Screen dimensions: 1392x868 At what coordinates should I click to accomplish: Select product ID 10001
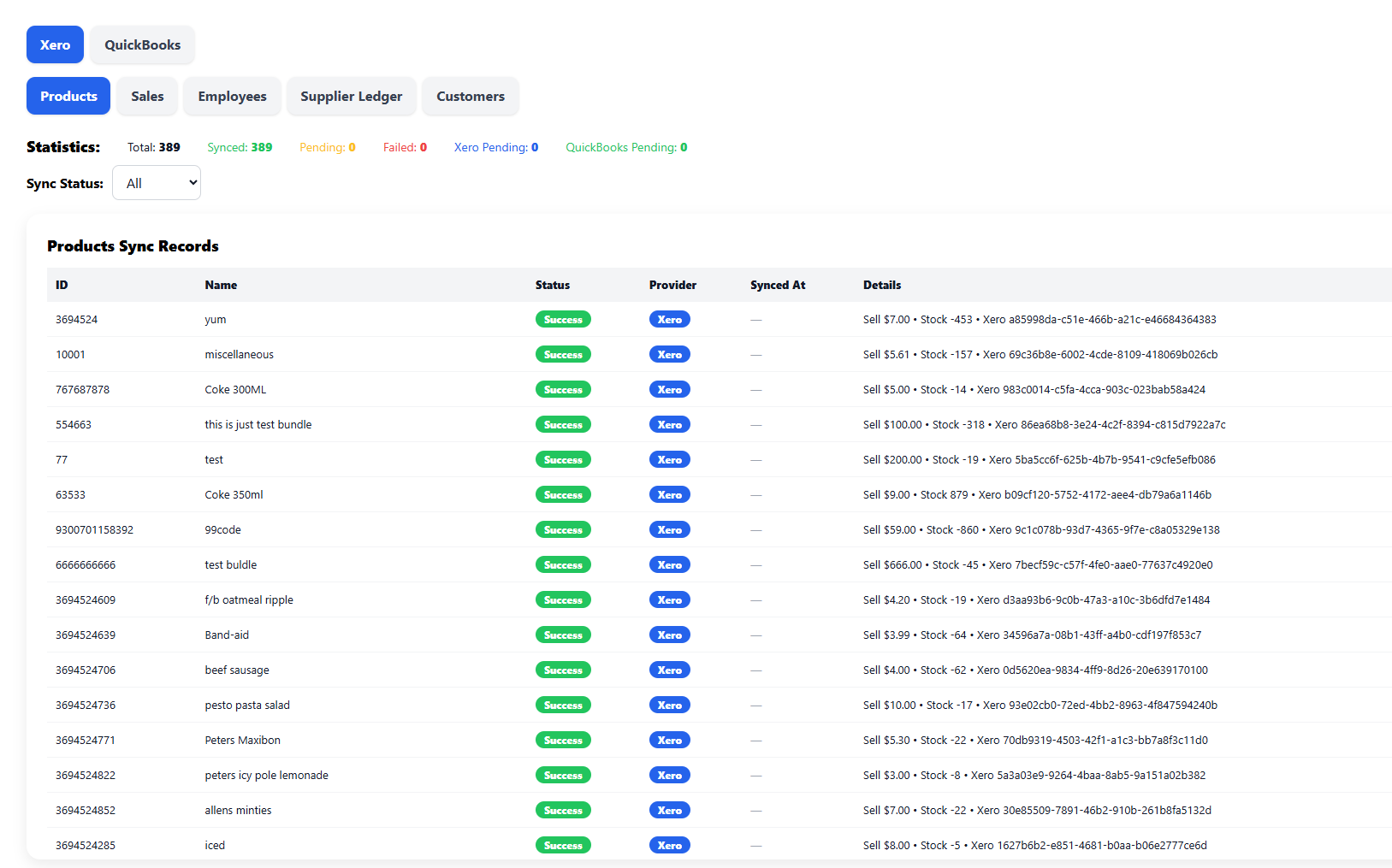click(x=70, y=354)
